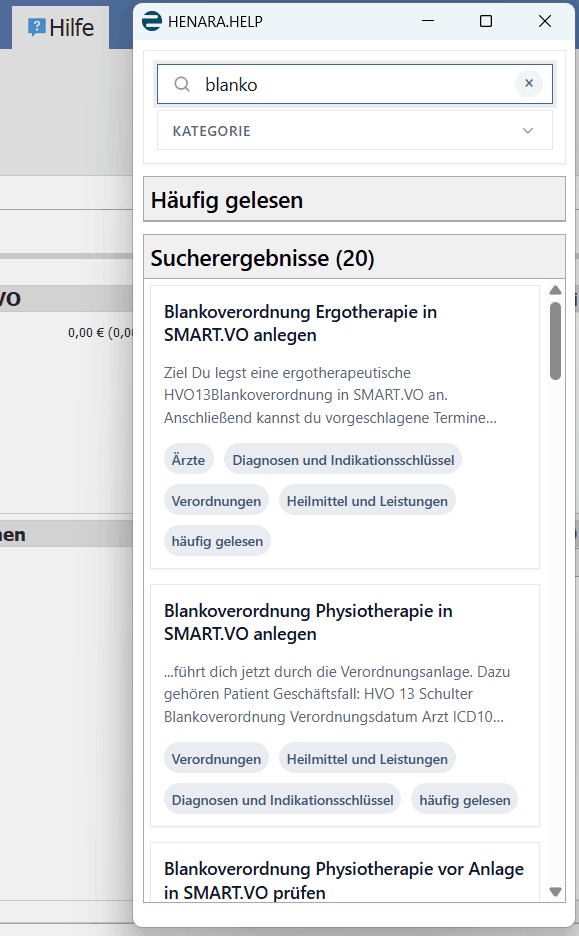
Task: Click häufig gelesen tag in Physiotherapie card
Action: click(x=464, y=800)
